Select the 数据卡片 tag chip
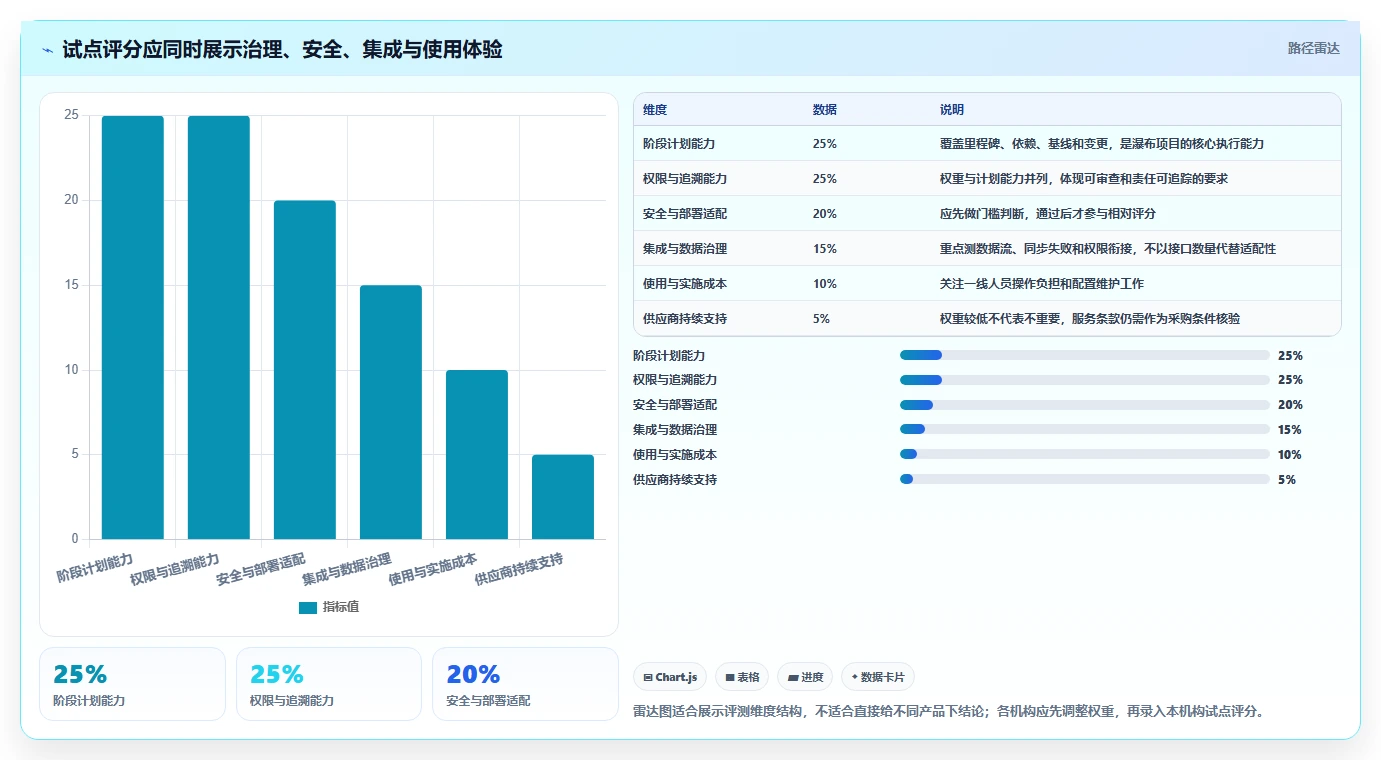The width and height of the screenshot is (1381, 760). tap(878, 677)
